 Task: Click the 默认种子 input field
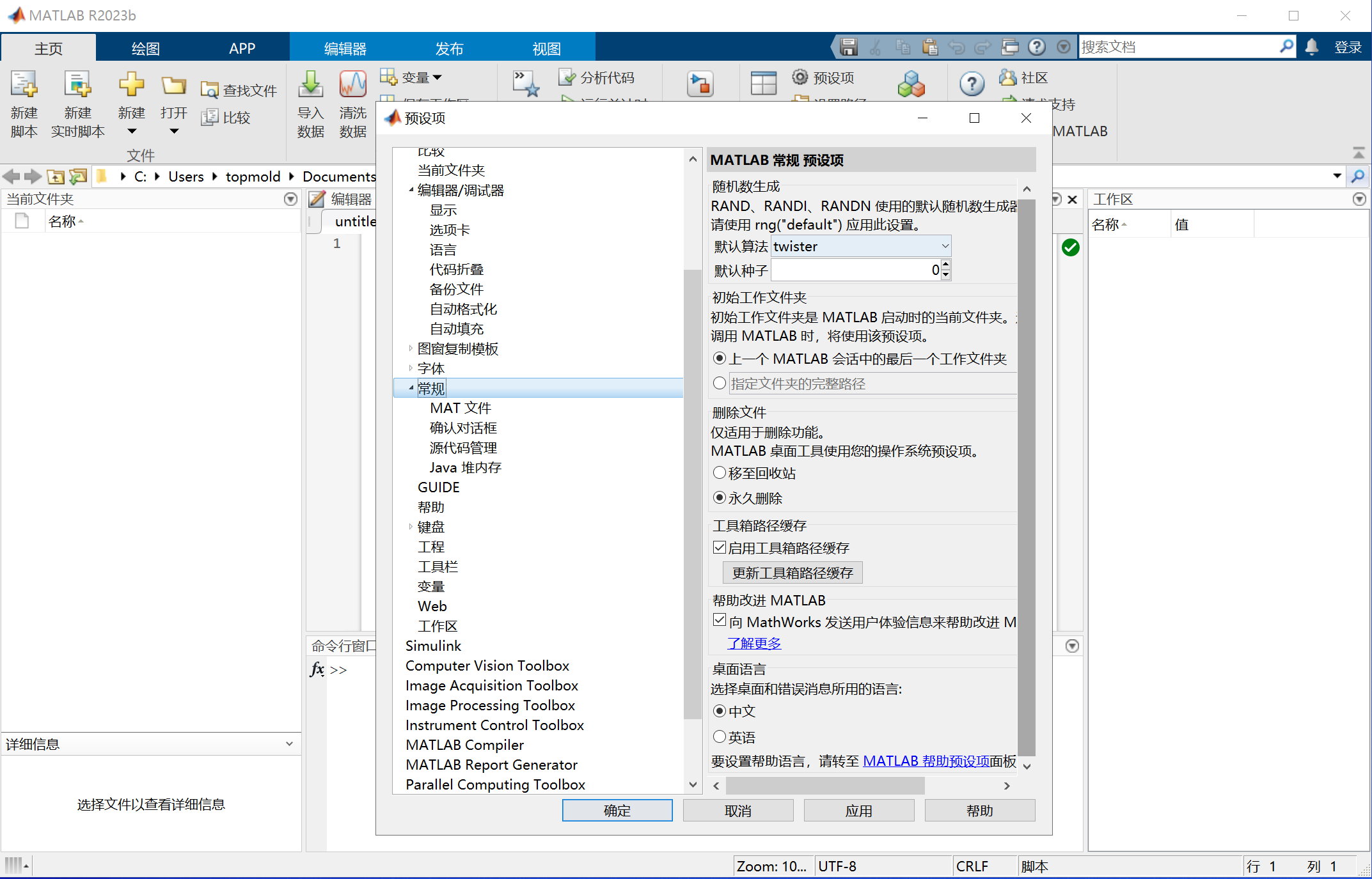click(856, 270)
